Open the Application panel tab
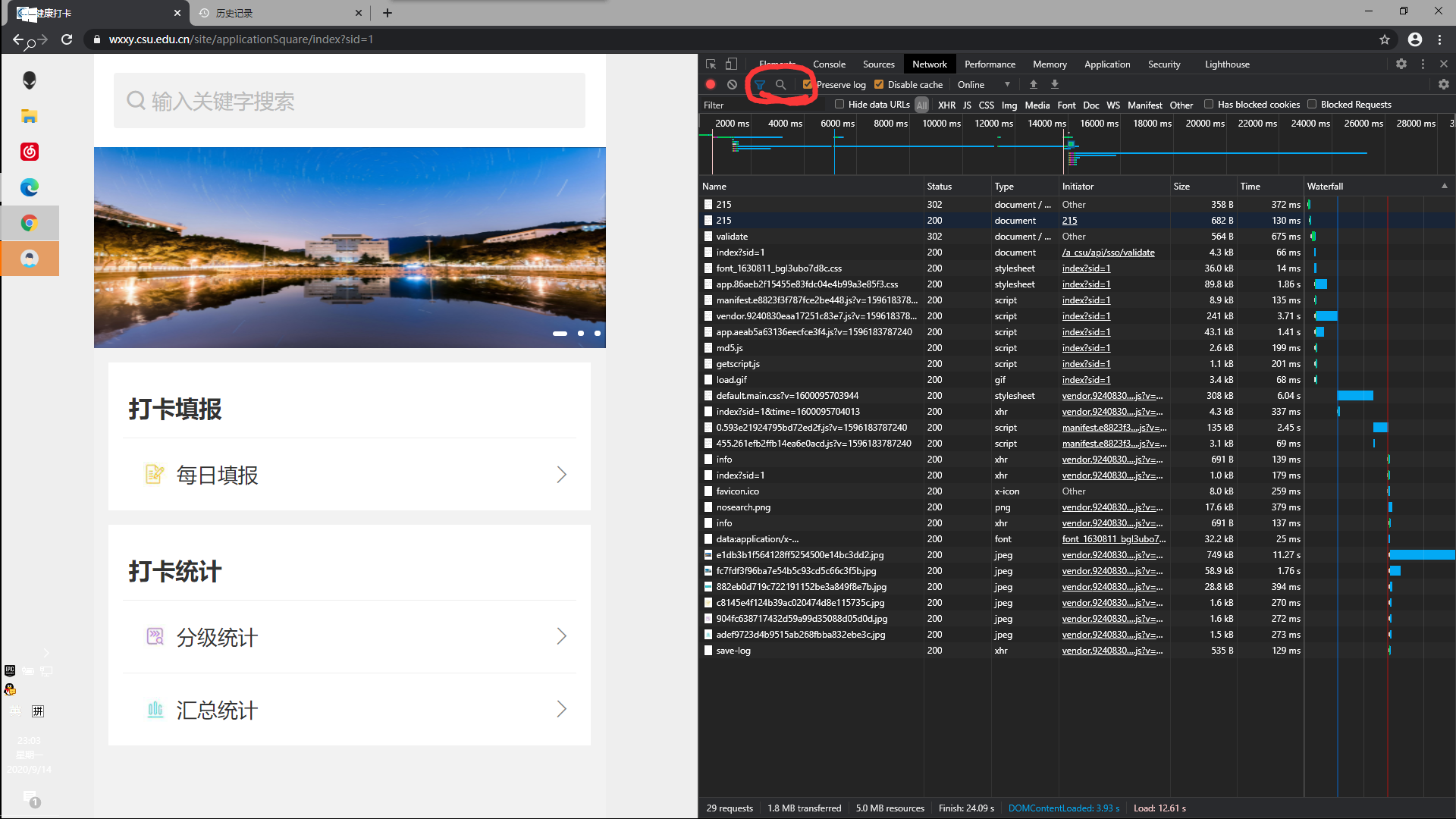1456x819 pixels. (1106, 64)
